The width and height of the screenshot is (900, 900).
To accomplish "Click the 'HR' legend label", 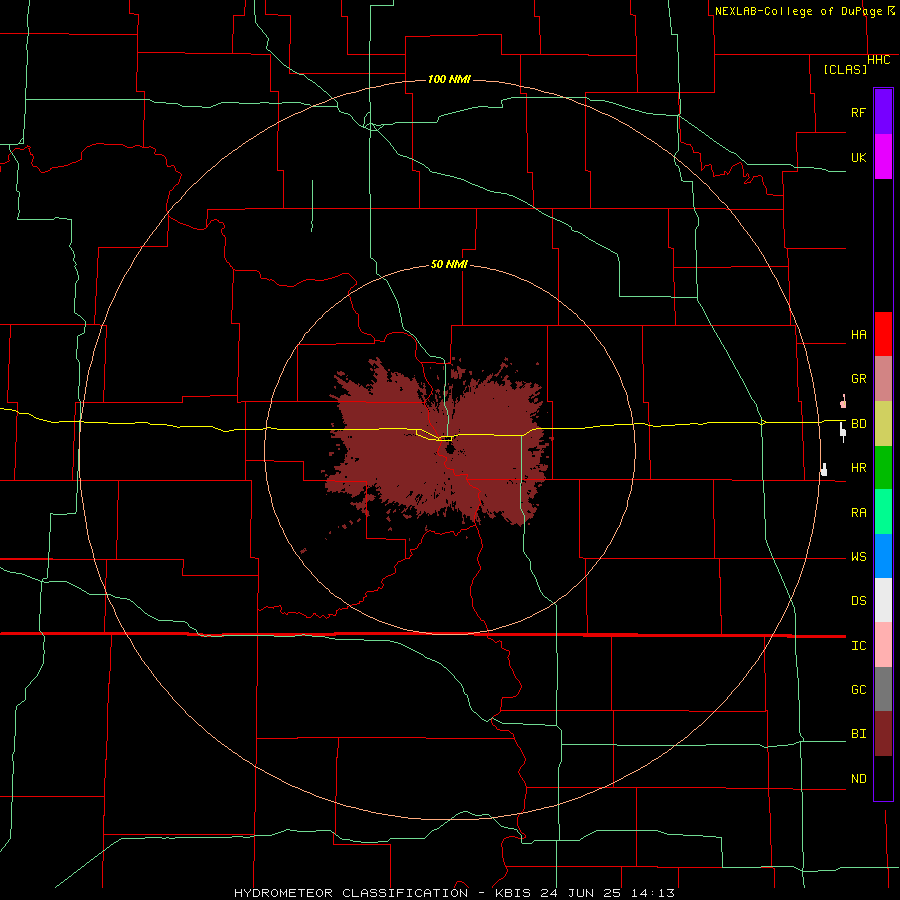I will click(858, 468).
